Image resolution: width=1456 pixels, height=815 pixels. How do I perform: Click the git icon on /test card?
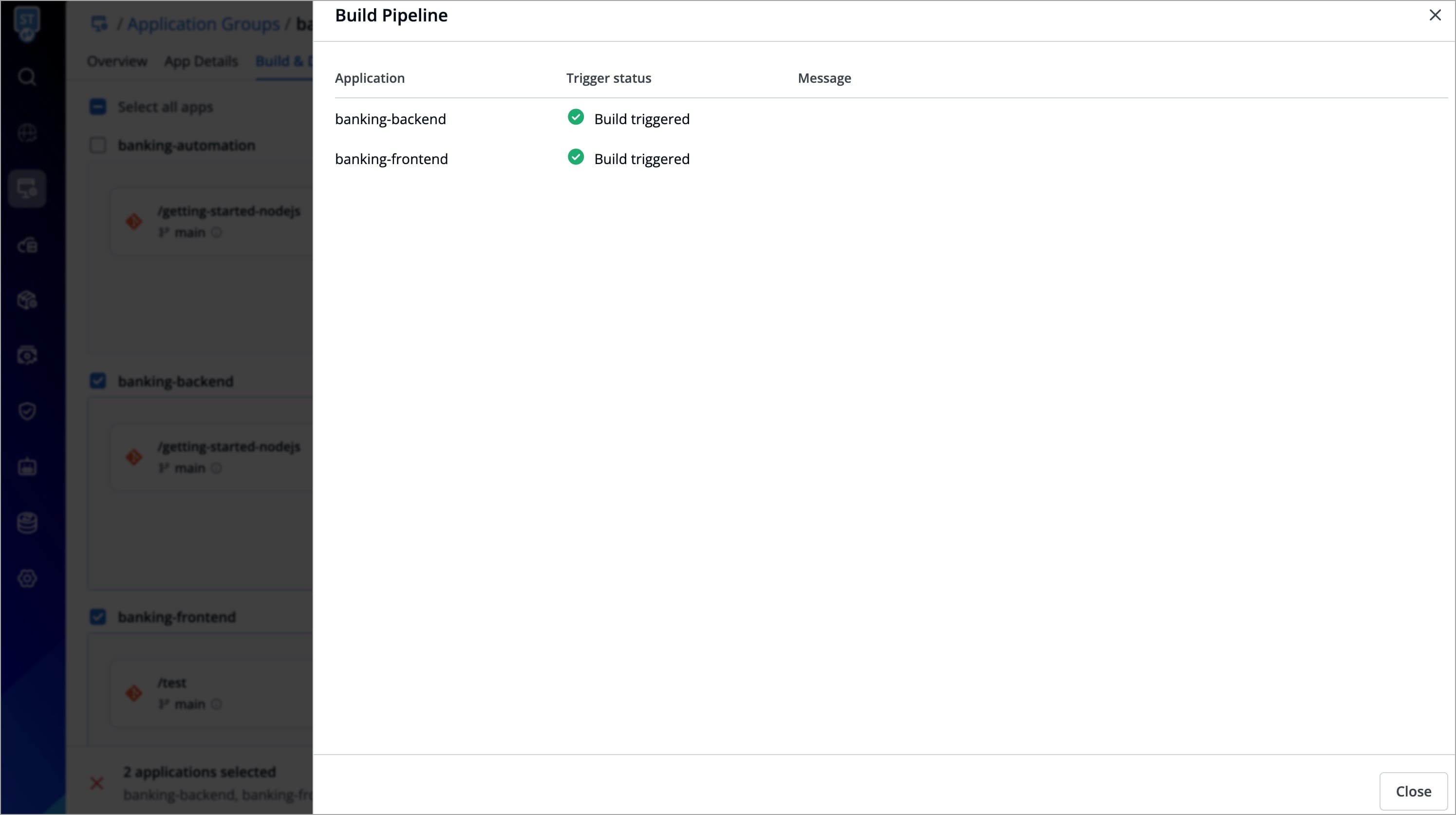(134, 693)
